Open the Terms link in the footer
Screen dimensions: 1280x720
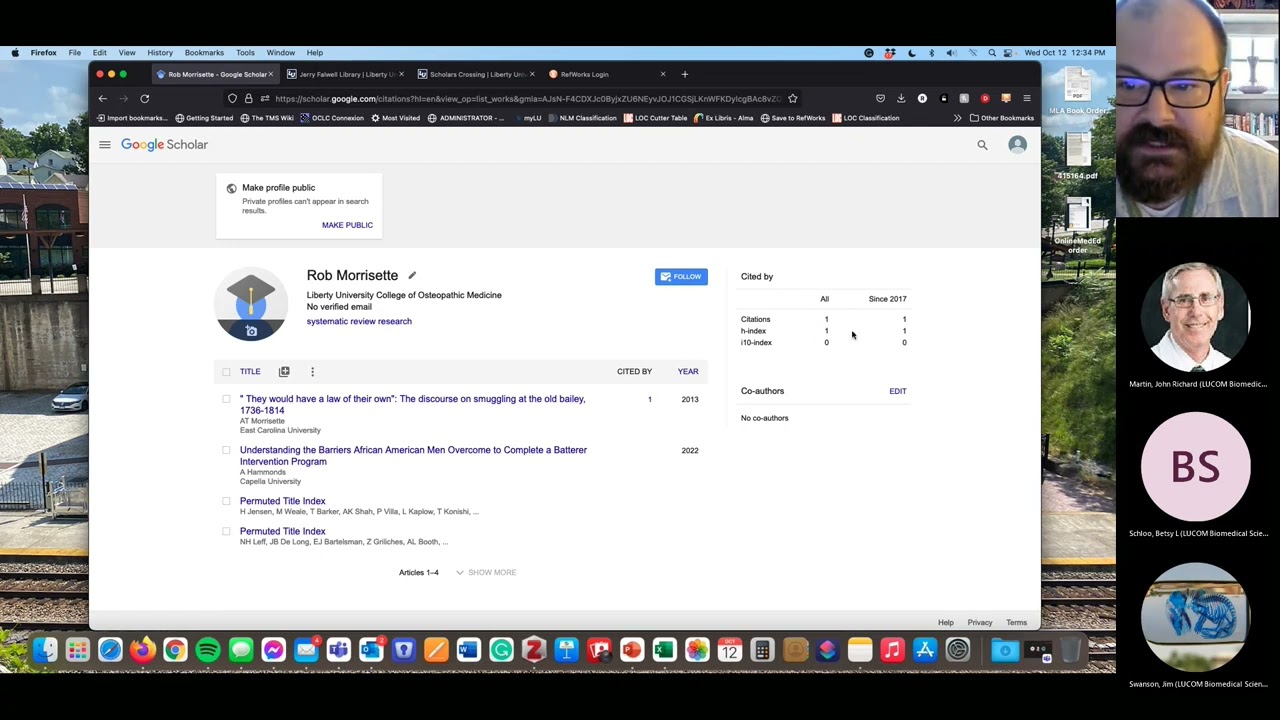coord(1016,623)
